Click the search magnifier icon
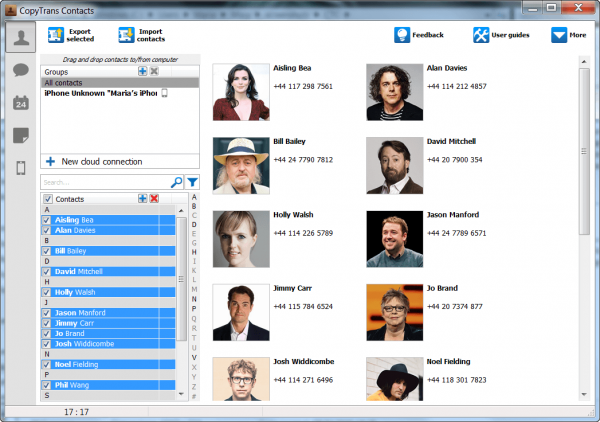Screen dimensions: 600x422 point(176,182)
